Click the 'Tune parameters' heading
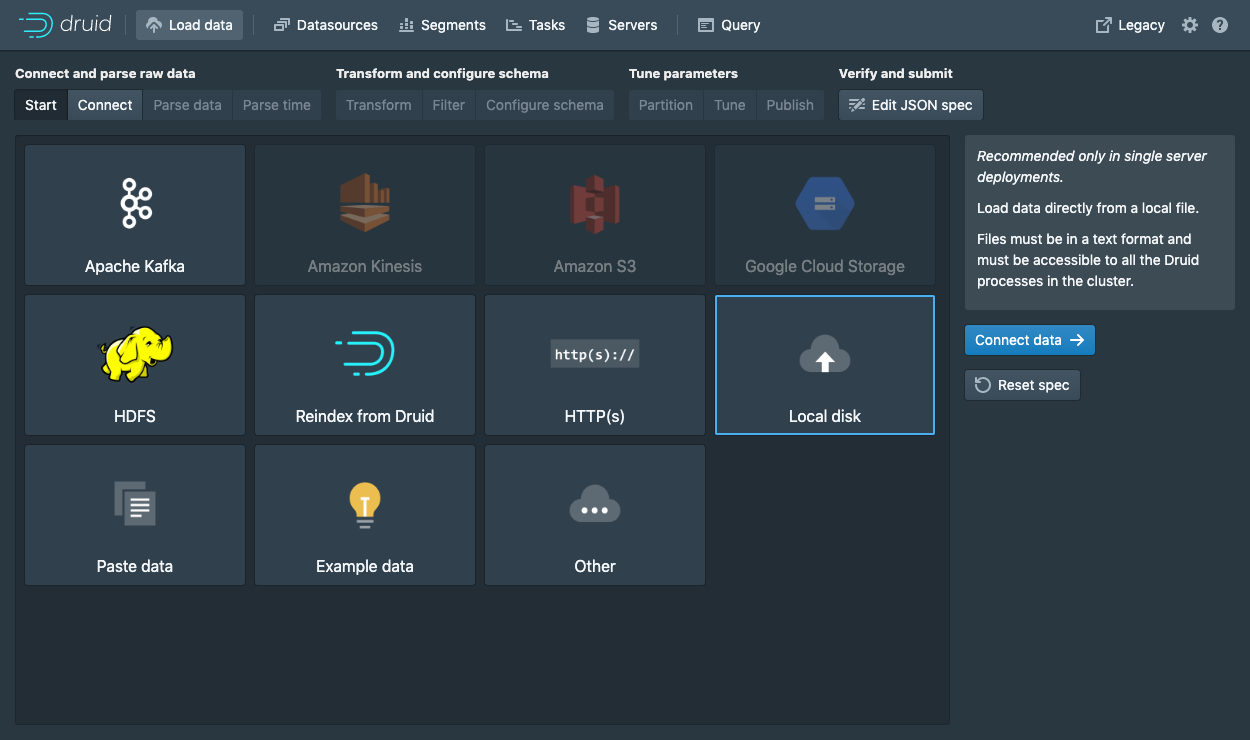The image size is (1250, 740). click(683, 73)
